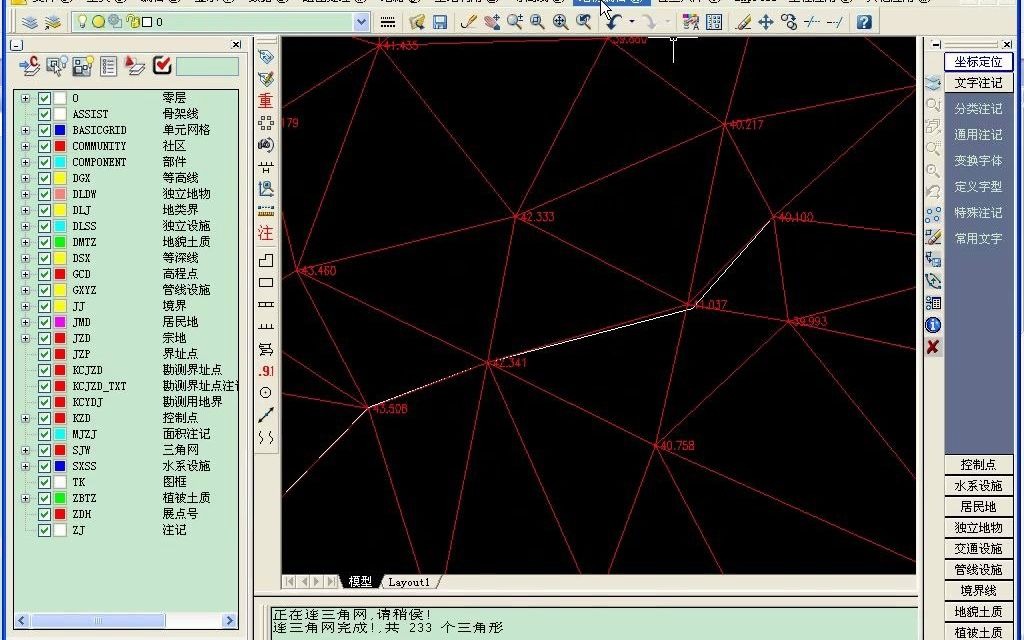Viewport: 1024px width, 640px height.
Task: Click the Save file icon on the toolbar
Action: click(x=440, y=21)
